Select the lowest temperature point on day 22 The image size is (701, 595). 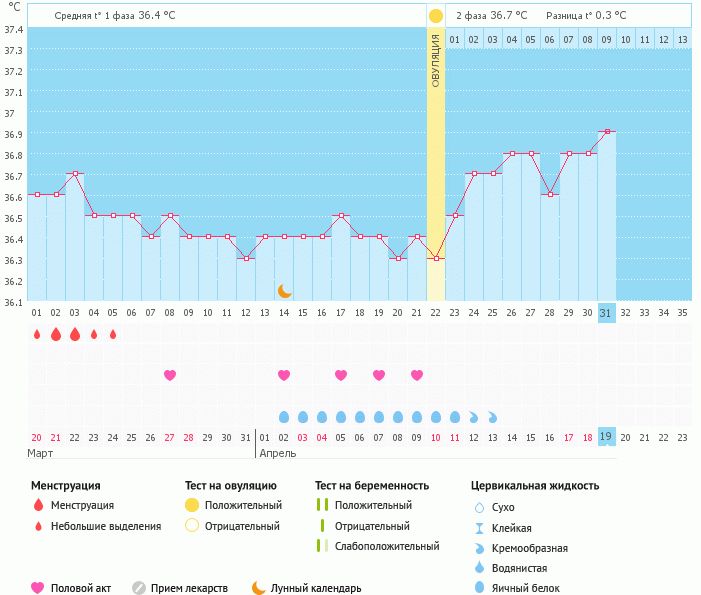pyautogui.click(x=436, y=258)
